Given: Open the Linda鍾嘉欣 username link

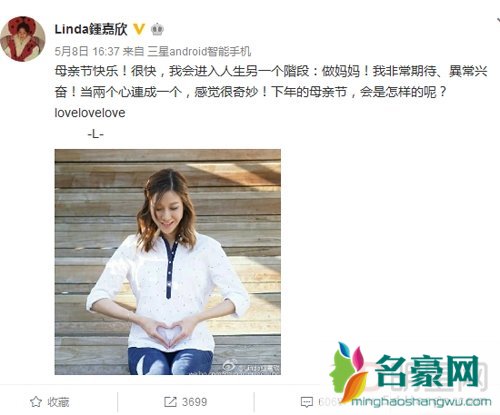Looking at the screenshot, I should point(91,29).
